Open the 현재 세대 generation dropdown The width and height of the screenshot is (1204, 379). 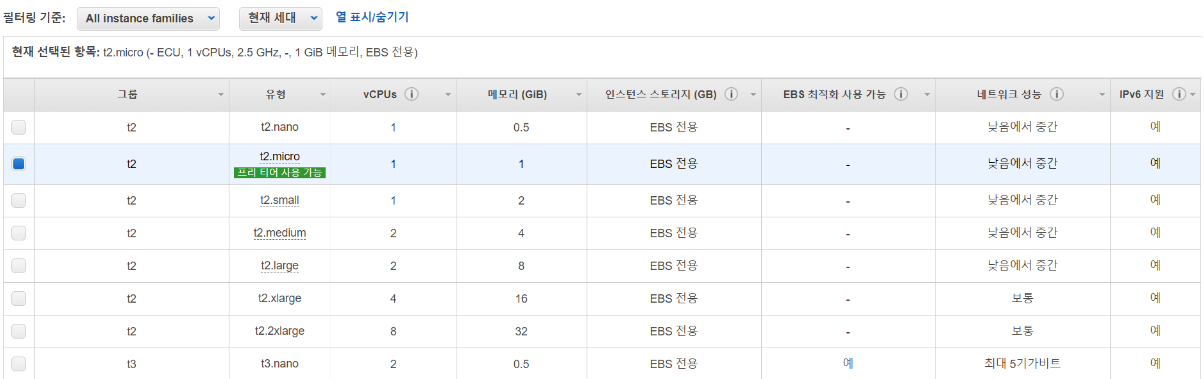coord(281,18)
